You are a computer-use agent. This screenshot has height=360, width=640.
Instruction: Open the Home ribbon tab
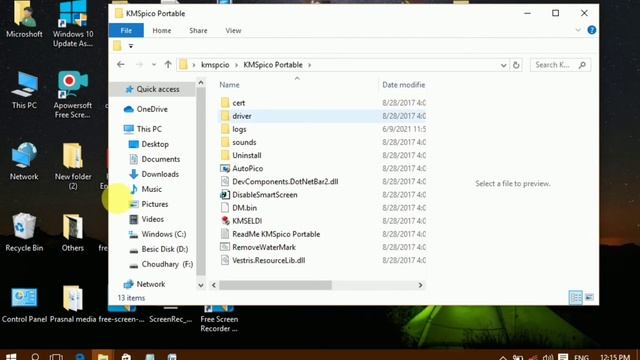pos(162,31)
